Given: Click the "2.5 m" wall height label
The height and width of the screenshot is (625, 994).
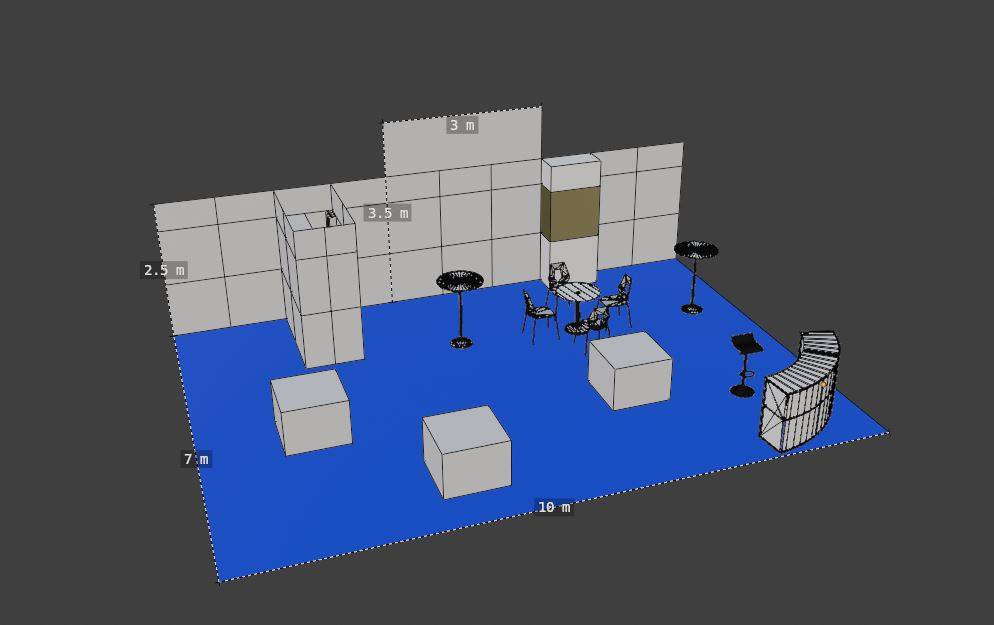Looking at the screenshot, I should pyautogui.click(x=164, y=270).
